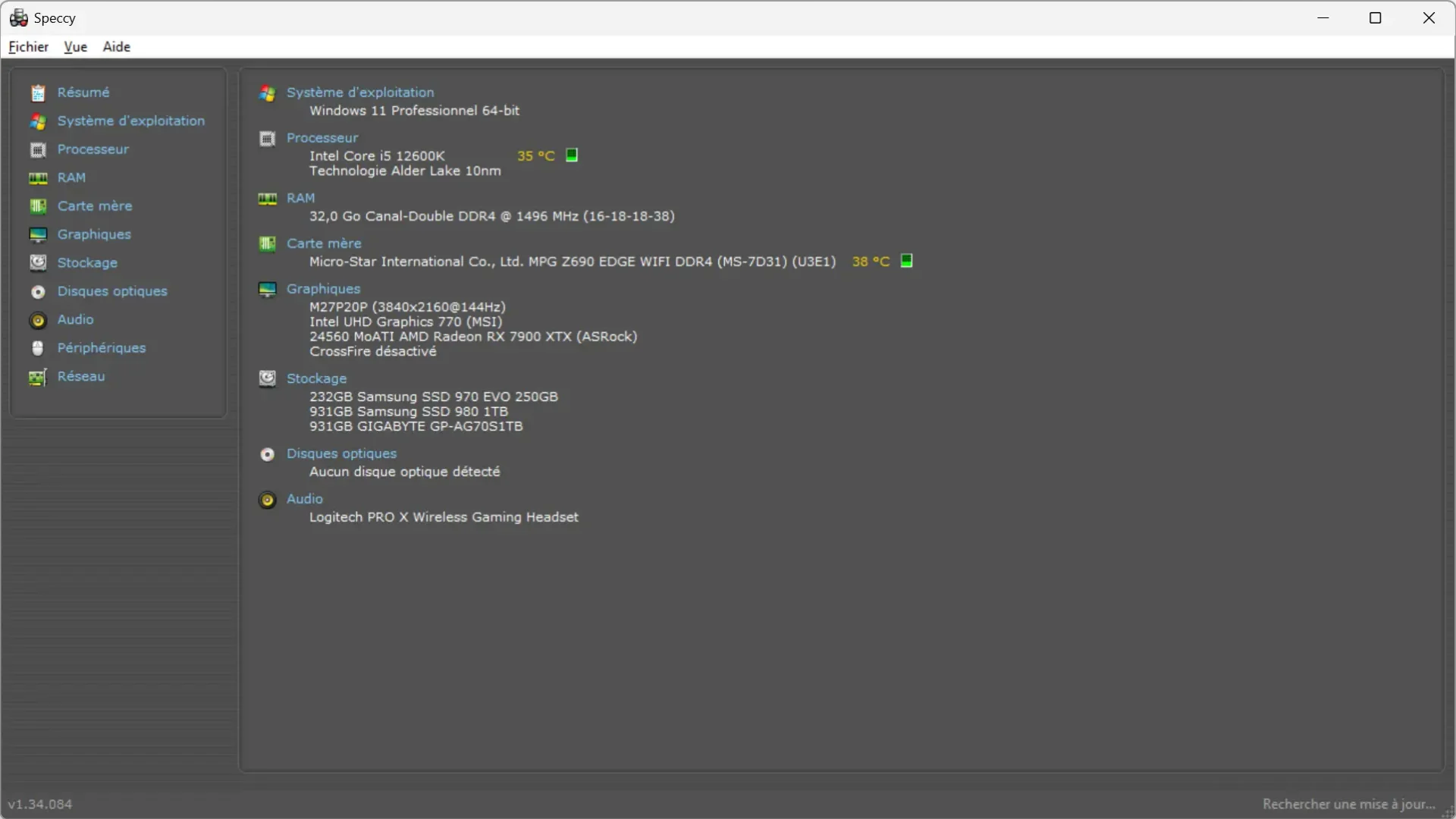Click Windows 11 Professionnel 64-bit text
Image resolution: width=1456 pixels, height=819 pixels.
click(414, 111)
